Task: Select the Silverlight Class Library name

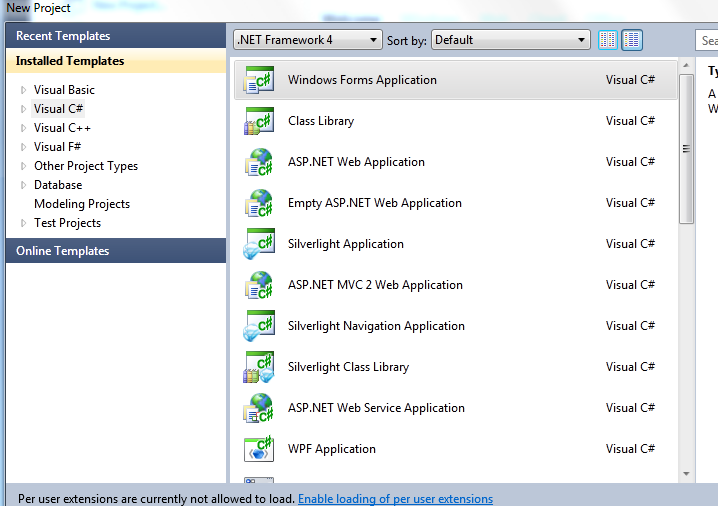Action: point(348,367)
